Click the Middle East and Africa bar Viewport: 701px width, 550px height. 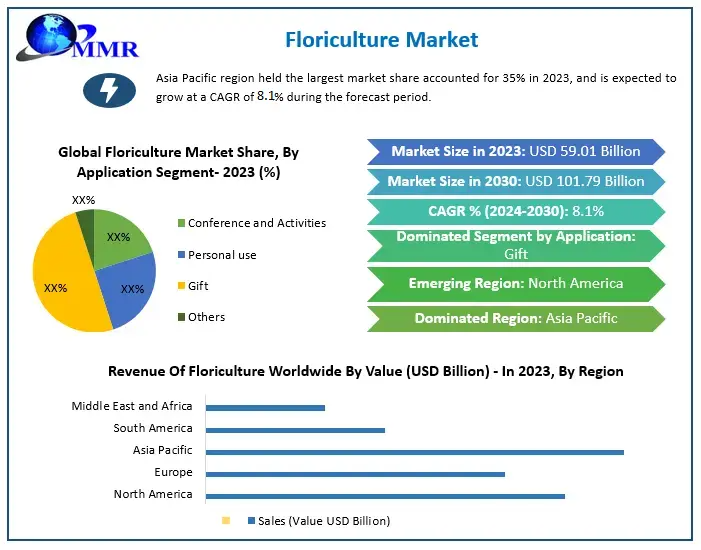point(265,408)
